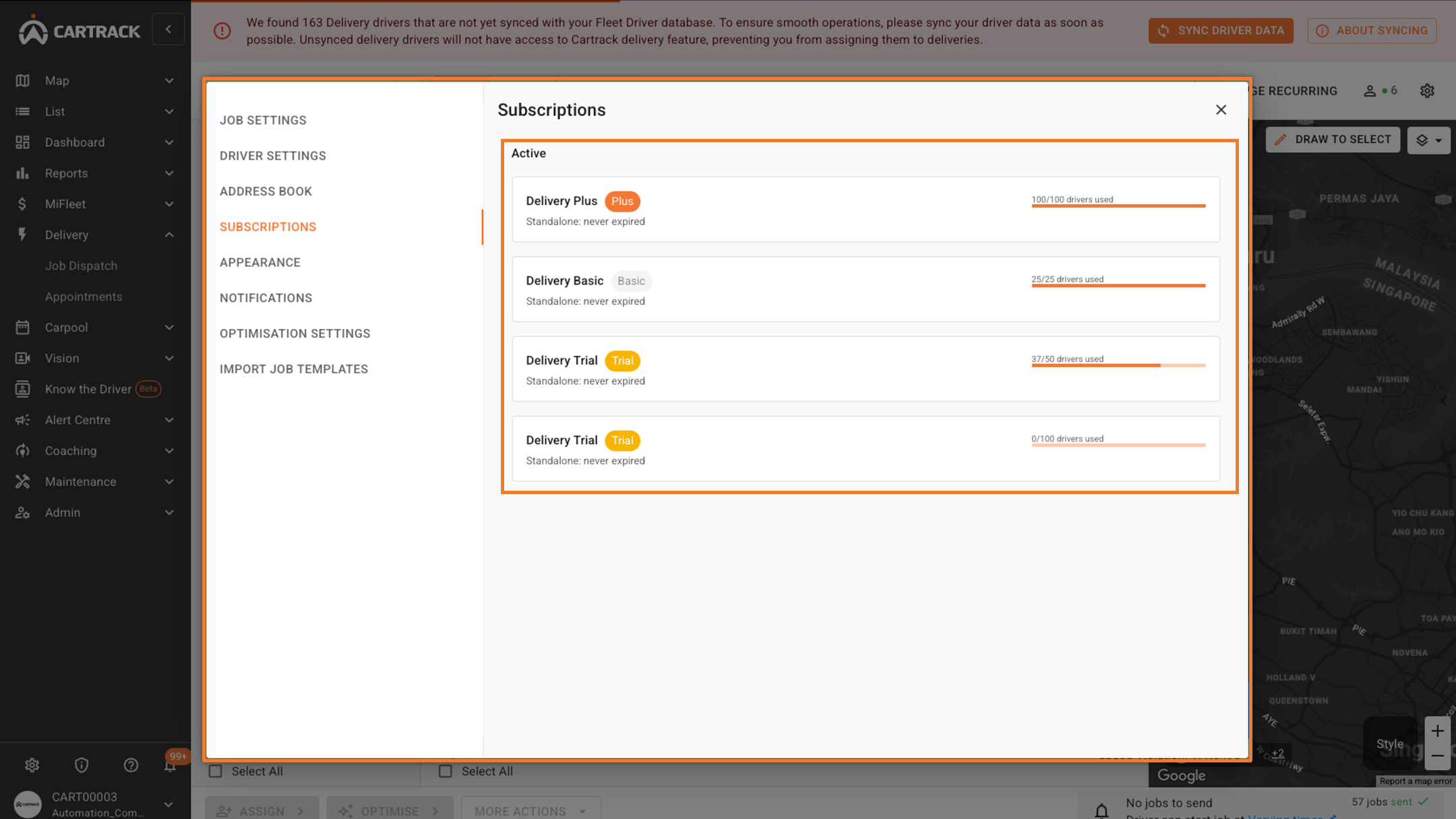Click the notifications bell icon with 99+ badge
This screenshot has height=819, width=1456.
click(171, 765)
